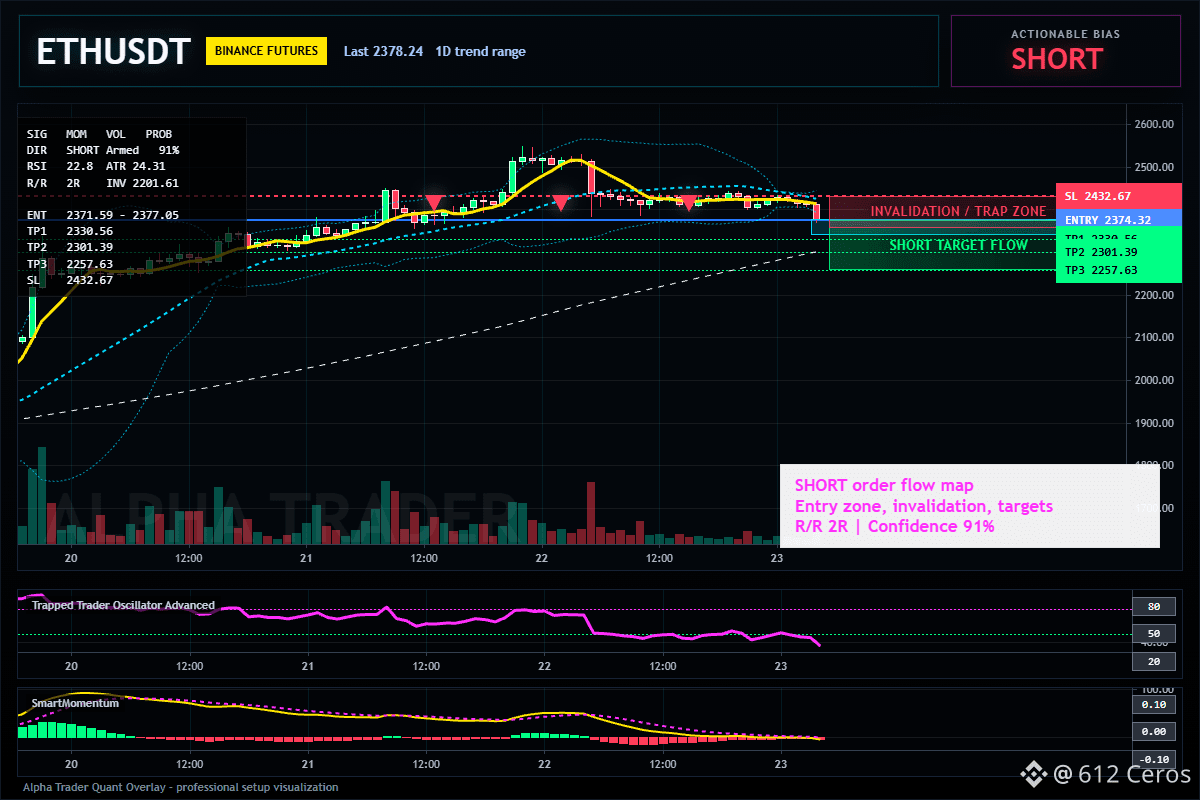1200x800 pixels.
Task: Click the latest red candle at the chart's right edge
Action: coord(817,212)
